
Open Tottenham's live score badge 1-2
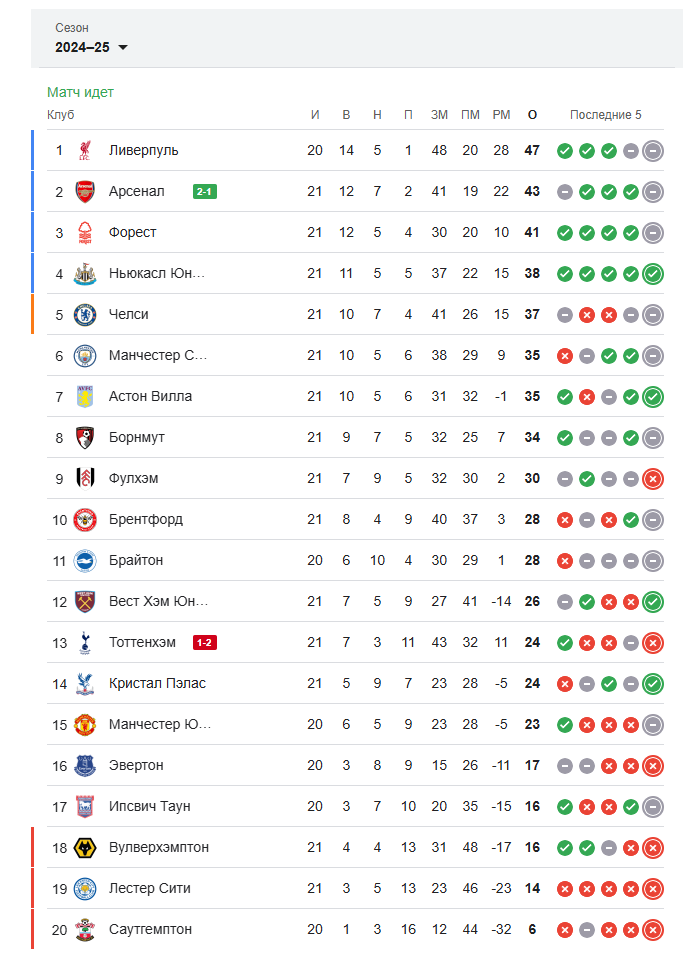pyautogui.click(x=205, y=642)
